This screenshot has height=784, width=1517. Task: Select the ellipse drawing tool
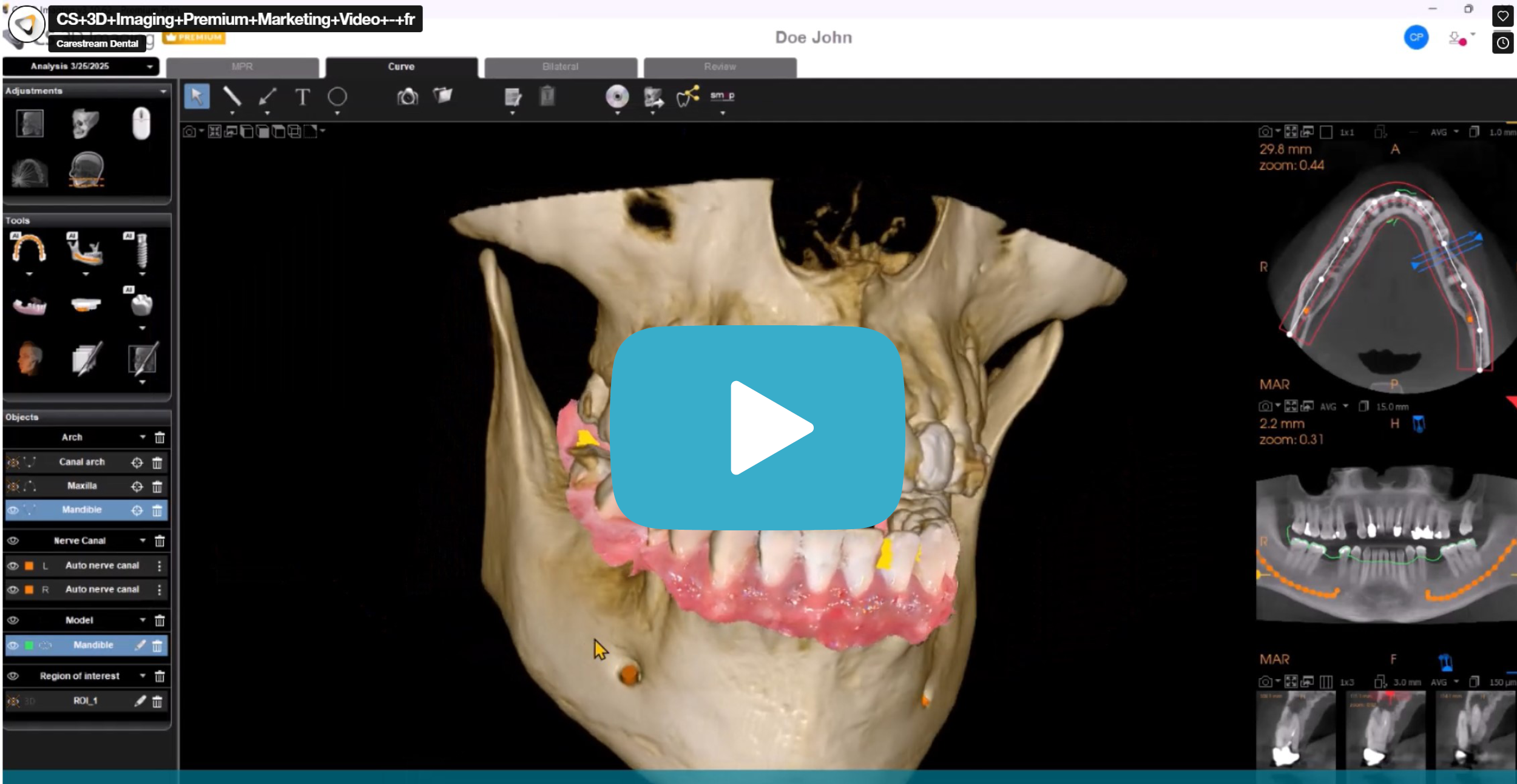tap(337, 96)
